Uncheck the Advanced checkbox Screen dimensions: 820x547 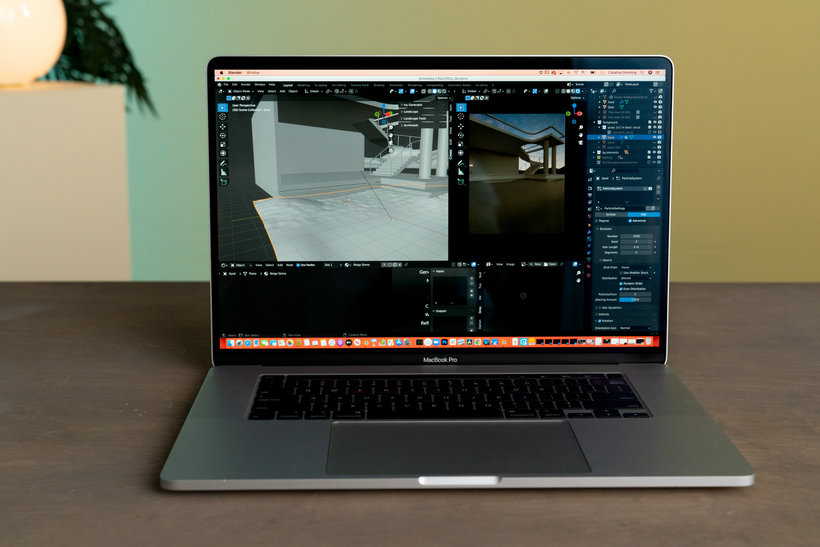point(630,221)
